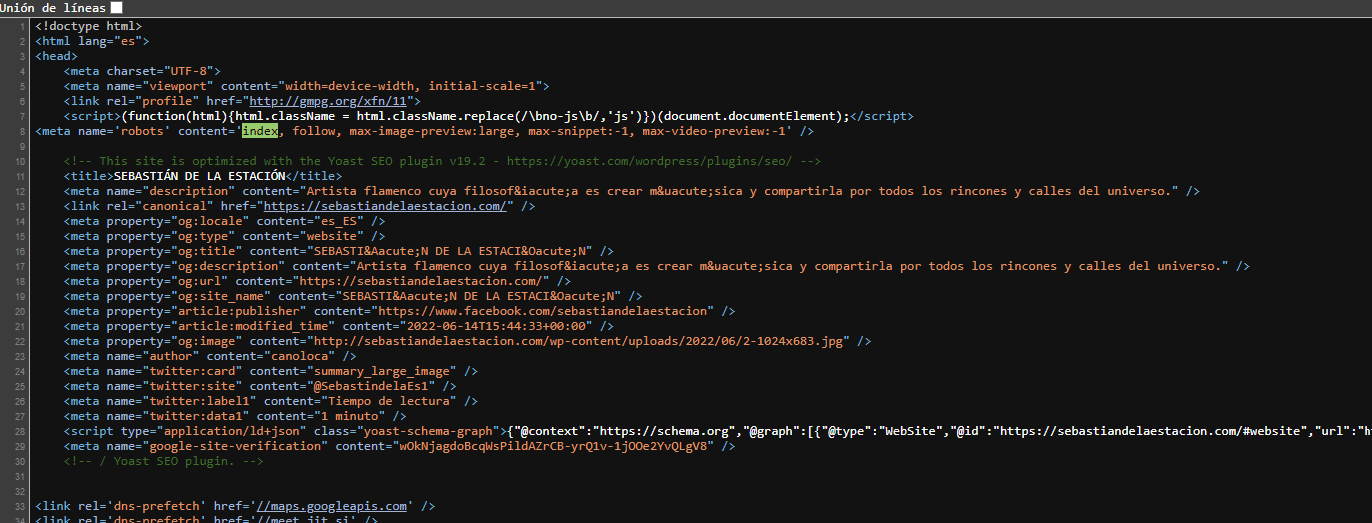This screenshot has height=523, width=1372.
Task: Click the meta charset="UTF-8" line
Action: [x=142, y=71]
